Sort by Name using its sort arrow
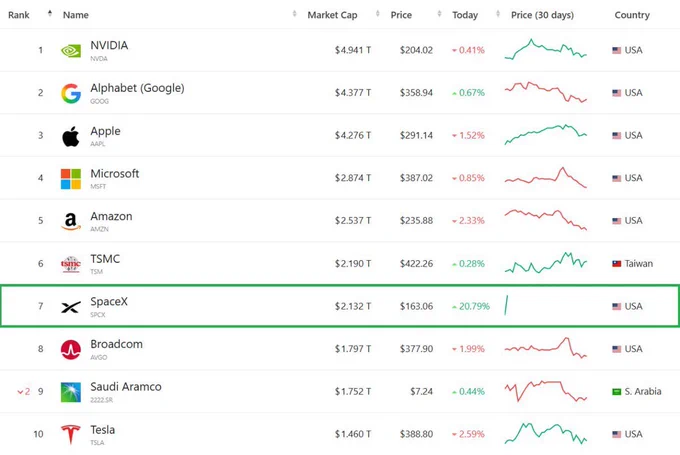Viewport: 680px width, 455px height. pos(294,13)
